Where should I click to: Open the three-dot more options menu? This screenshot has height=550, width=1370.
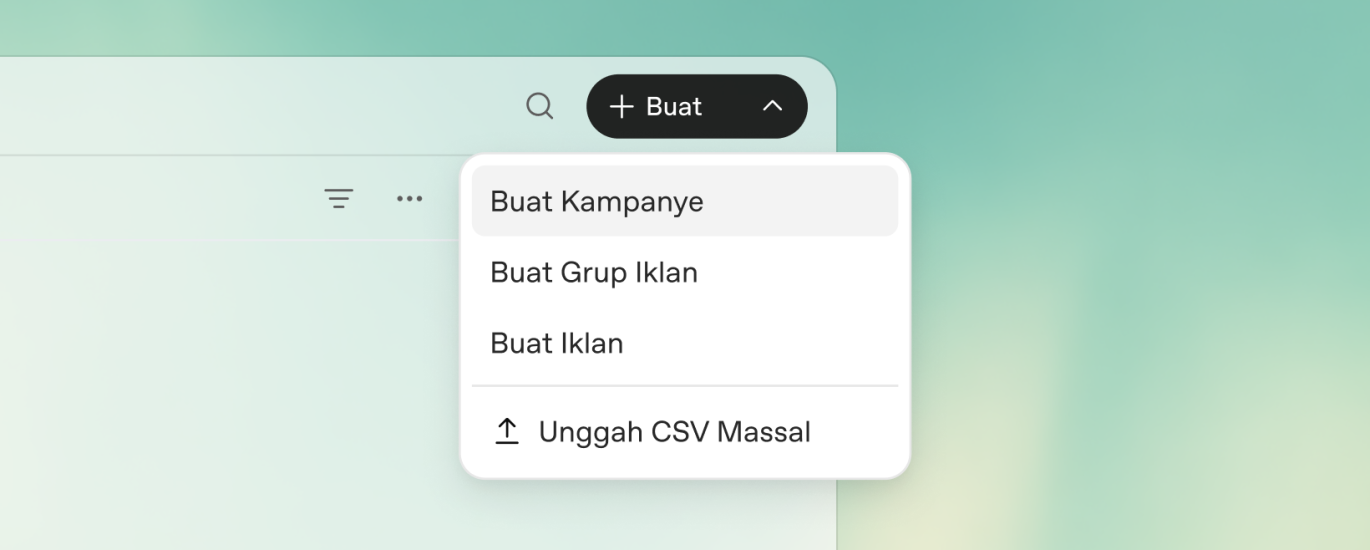409,198
